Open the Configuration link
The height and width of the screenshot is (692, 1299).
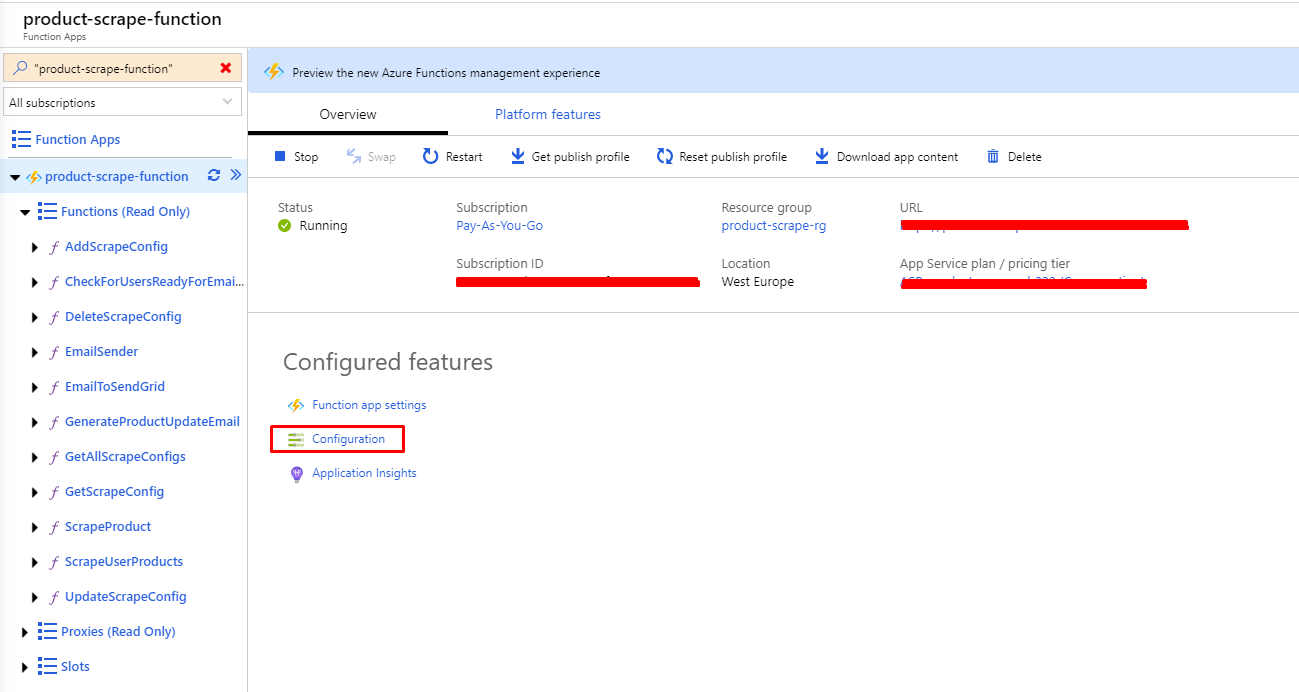pyautogui.click(x=348, y=439)
